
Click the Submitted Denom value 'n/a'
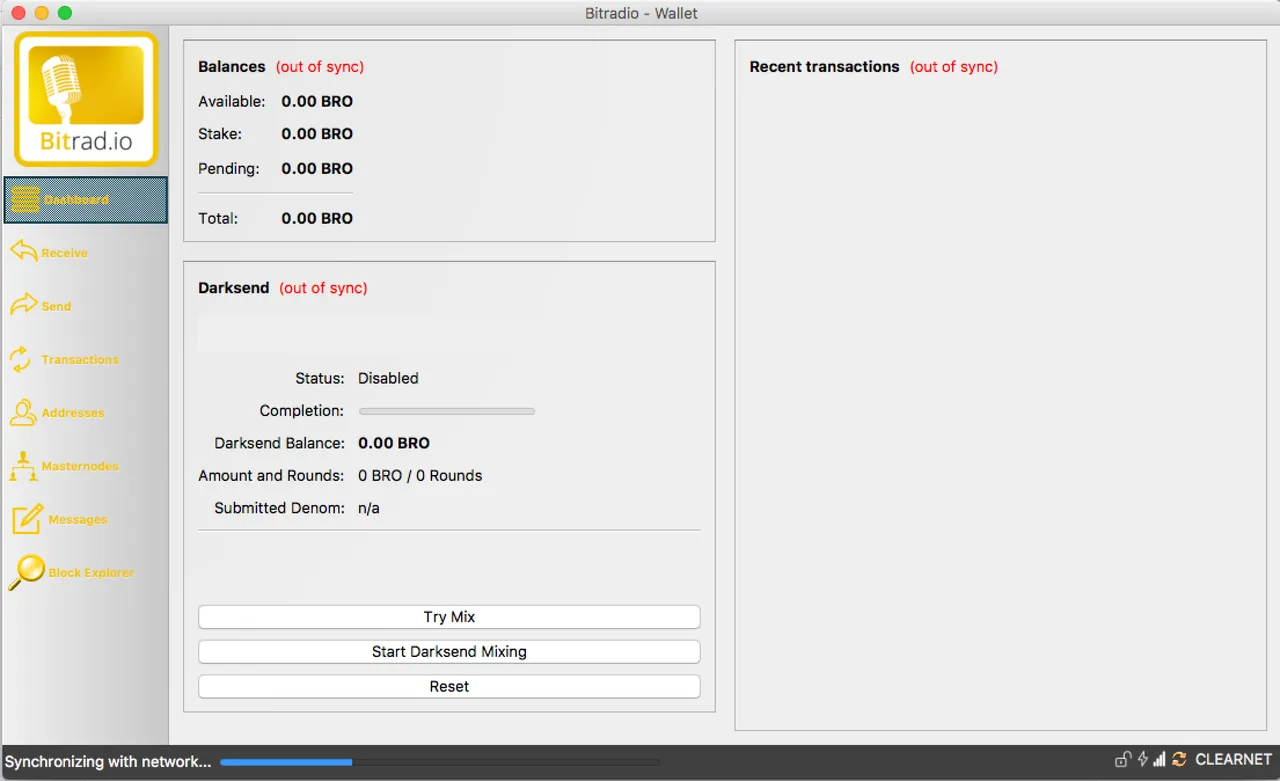[369, 508]
